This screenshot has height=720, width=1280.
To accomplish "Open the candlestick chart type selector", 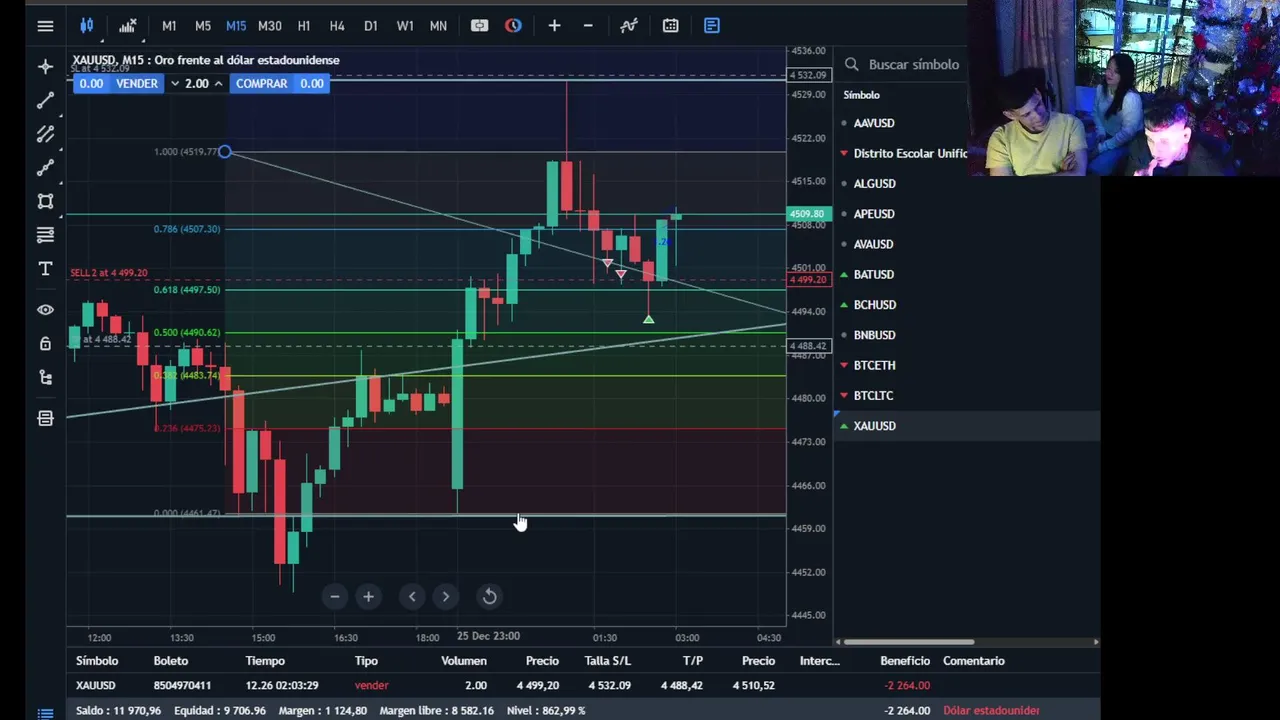I will (87, 26).
